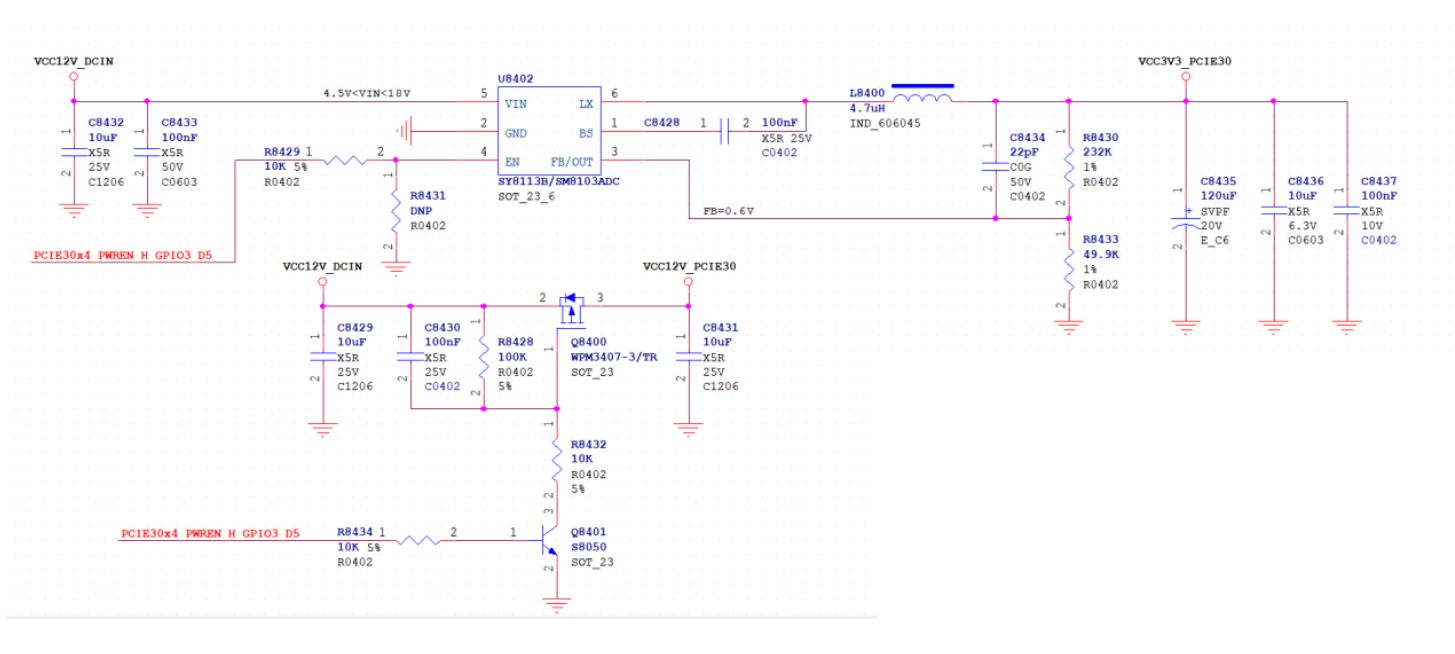Image resolution: width=1455 pixels, height=654 pixels.
Task: Click the R8428 100K resistor symbol
Action: click(x=483, y=356)
